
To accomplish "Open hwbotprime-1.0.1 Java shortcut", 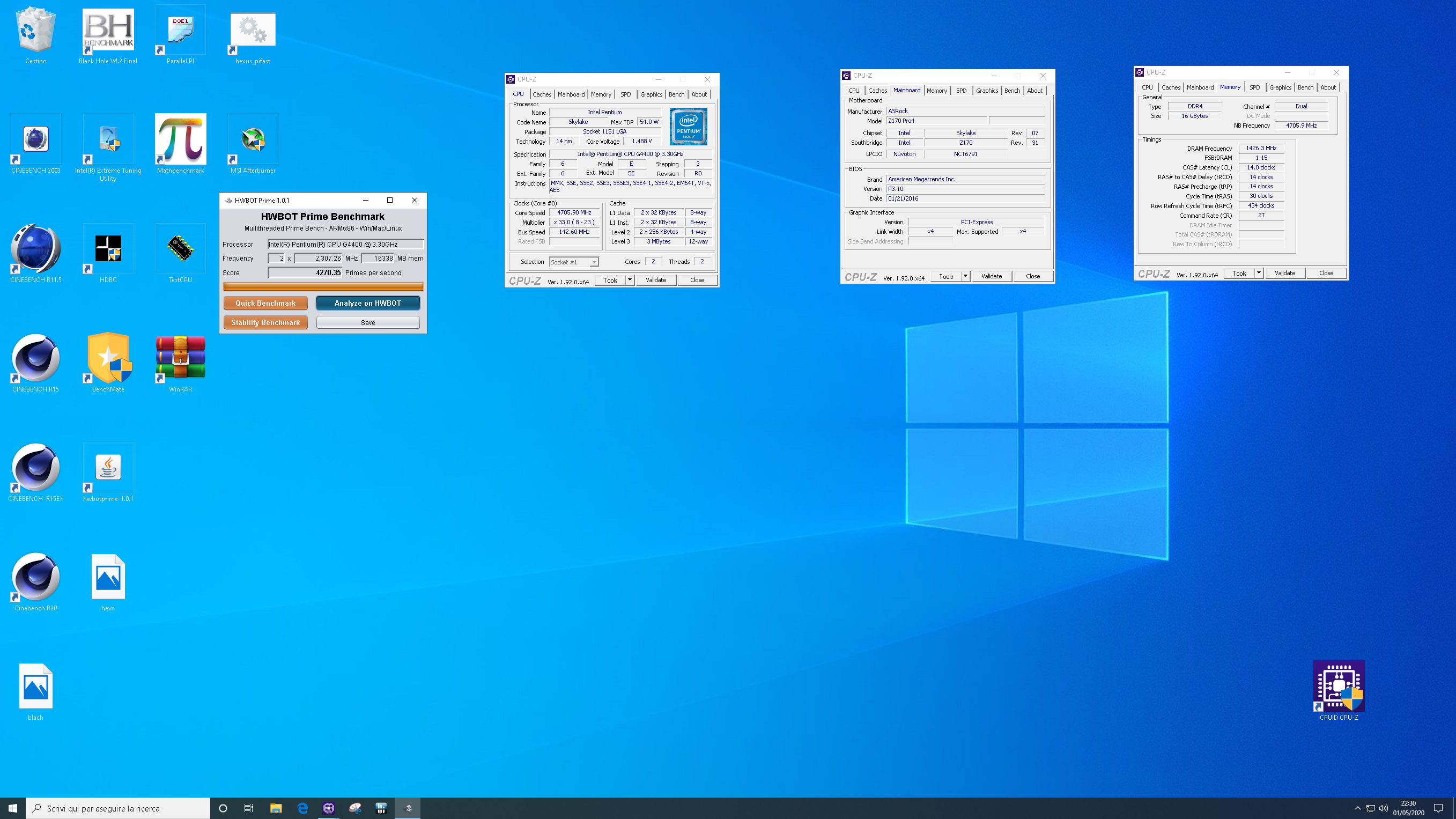I will point(108,473).
